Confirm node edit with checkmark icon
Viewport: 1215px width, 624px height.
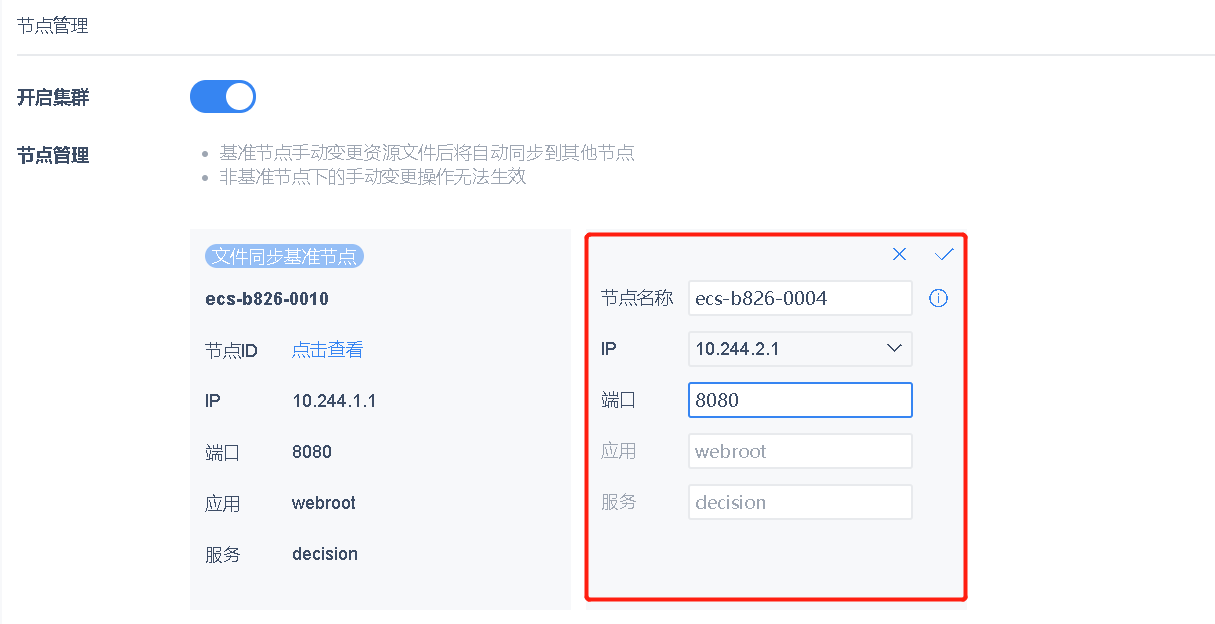click(944, 254)
